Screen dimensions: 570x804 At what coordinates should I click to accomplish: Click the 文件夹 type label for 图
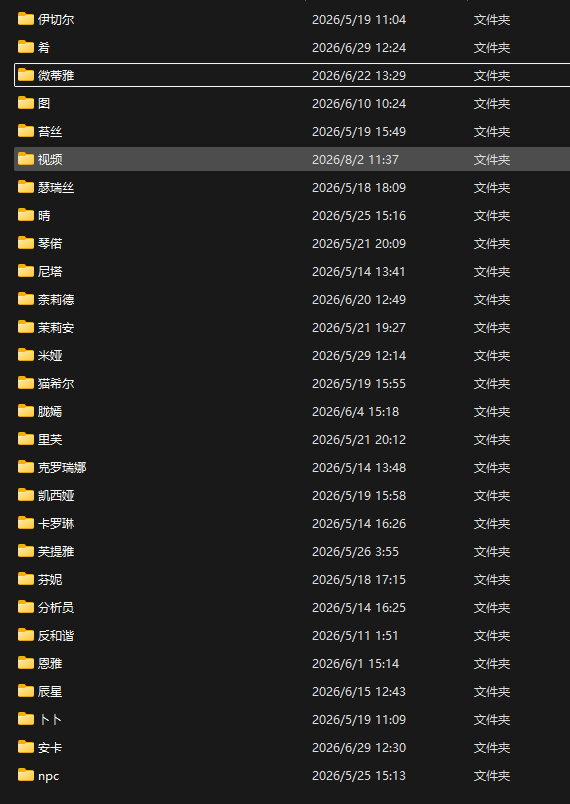pos(492,104)
